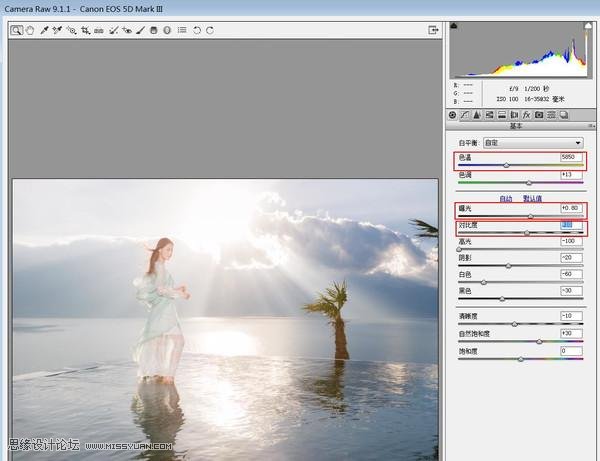This screenshot has width=600, height=461.
Task: Click the 色温 temperature slider handle
Action: pos(506,165)
